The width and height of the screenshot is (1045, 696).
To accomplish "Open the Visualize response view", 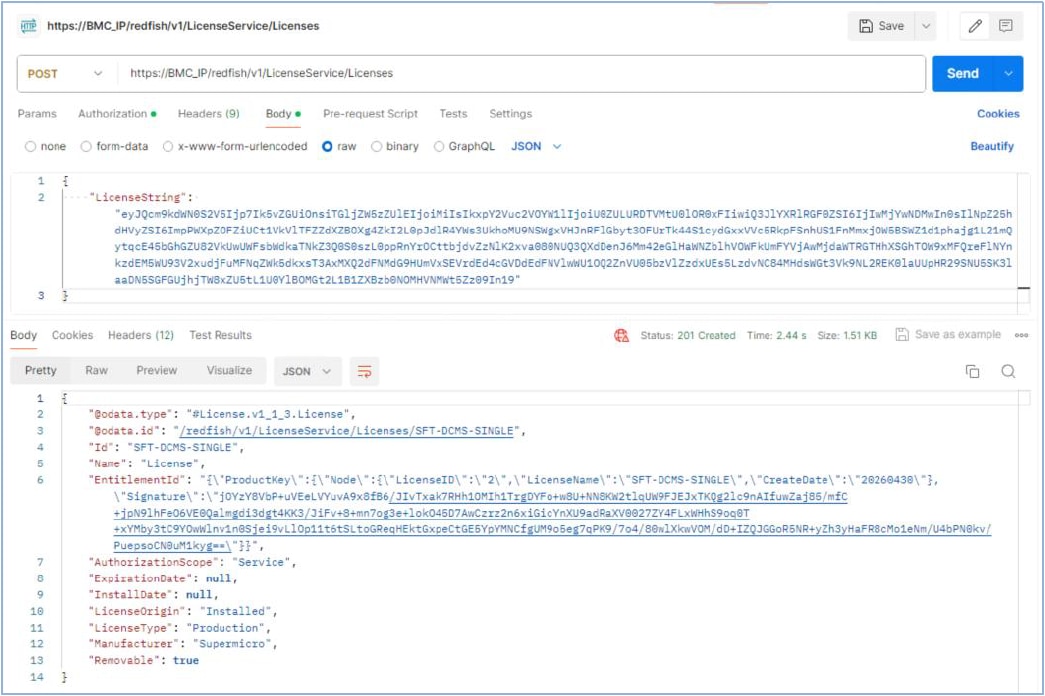I will tap(229, 371).
